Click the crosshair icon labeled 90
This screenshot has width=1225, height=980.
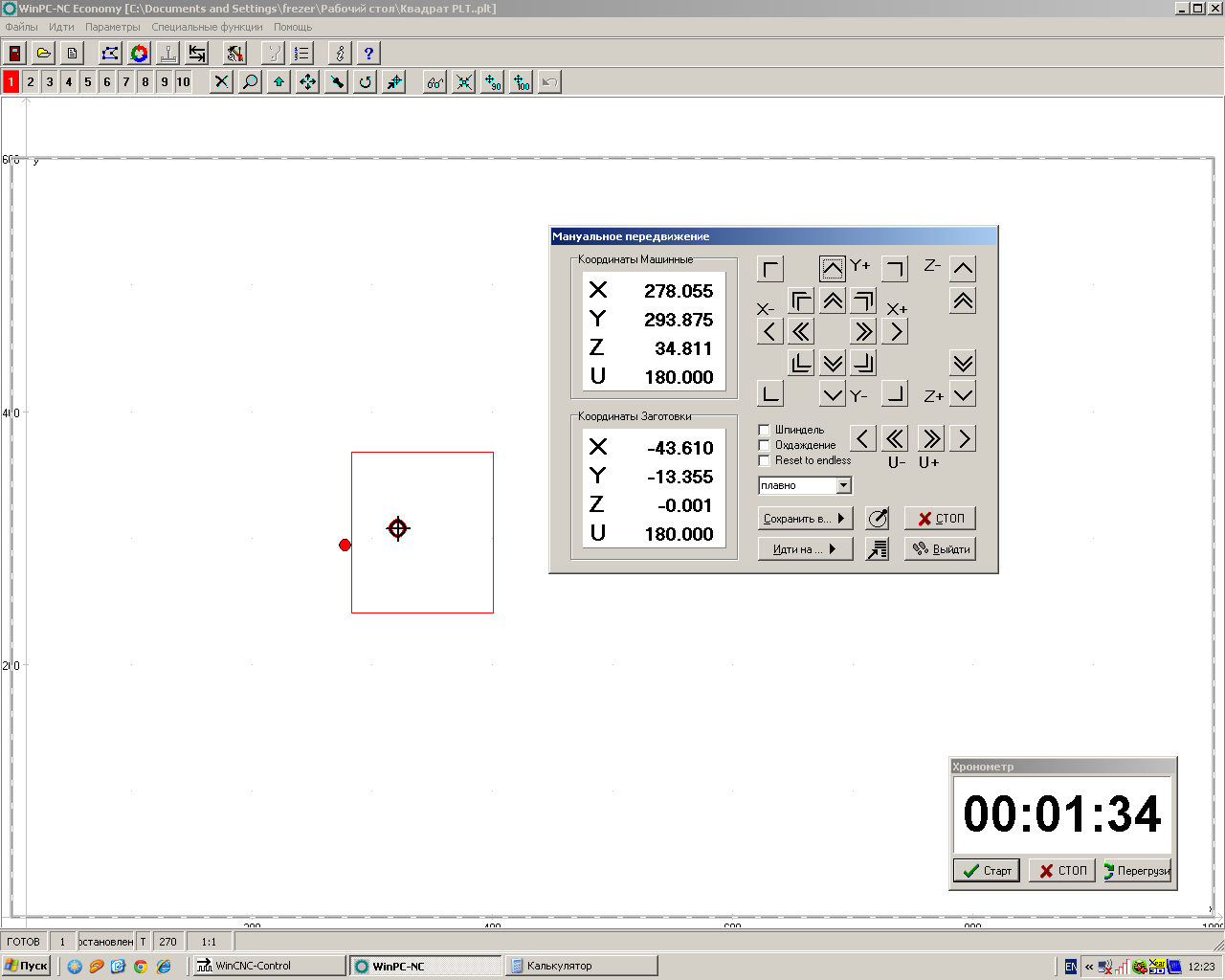[492, 82]
